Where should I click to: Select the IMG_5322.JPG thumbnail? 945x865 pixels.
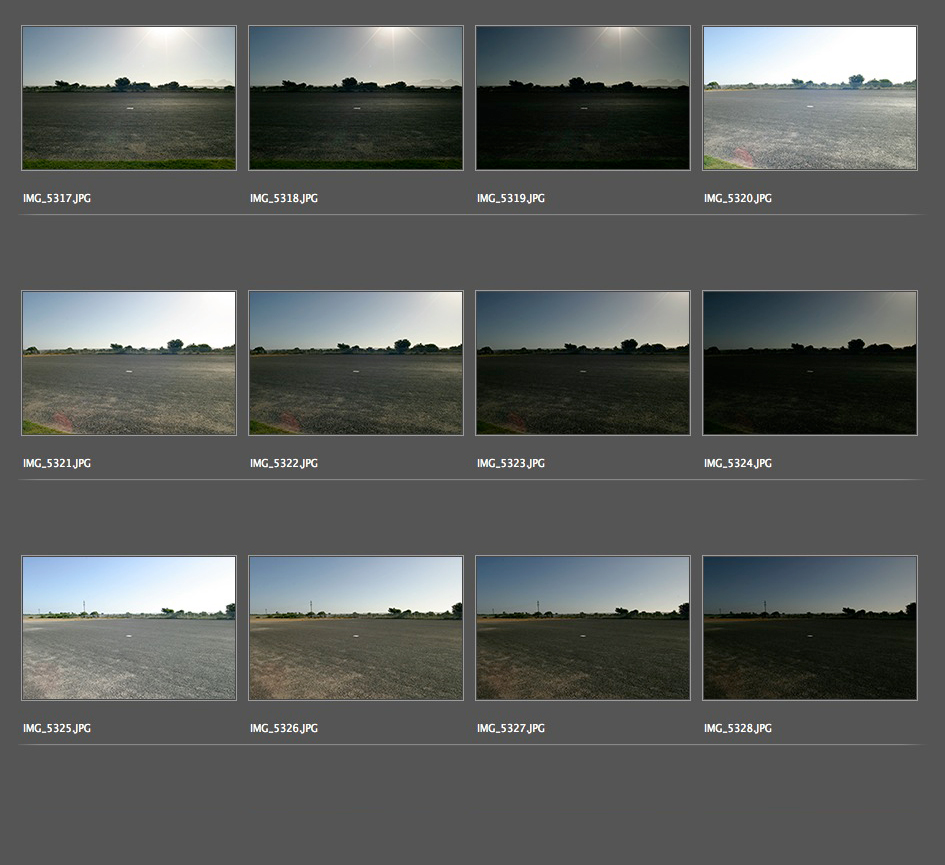coord(356,363)
